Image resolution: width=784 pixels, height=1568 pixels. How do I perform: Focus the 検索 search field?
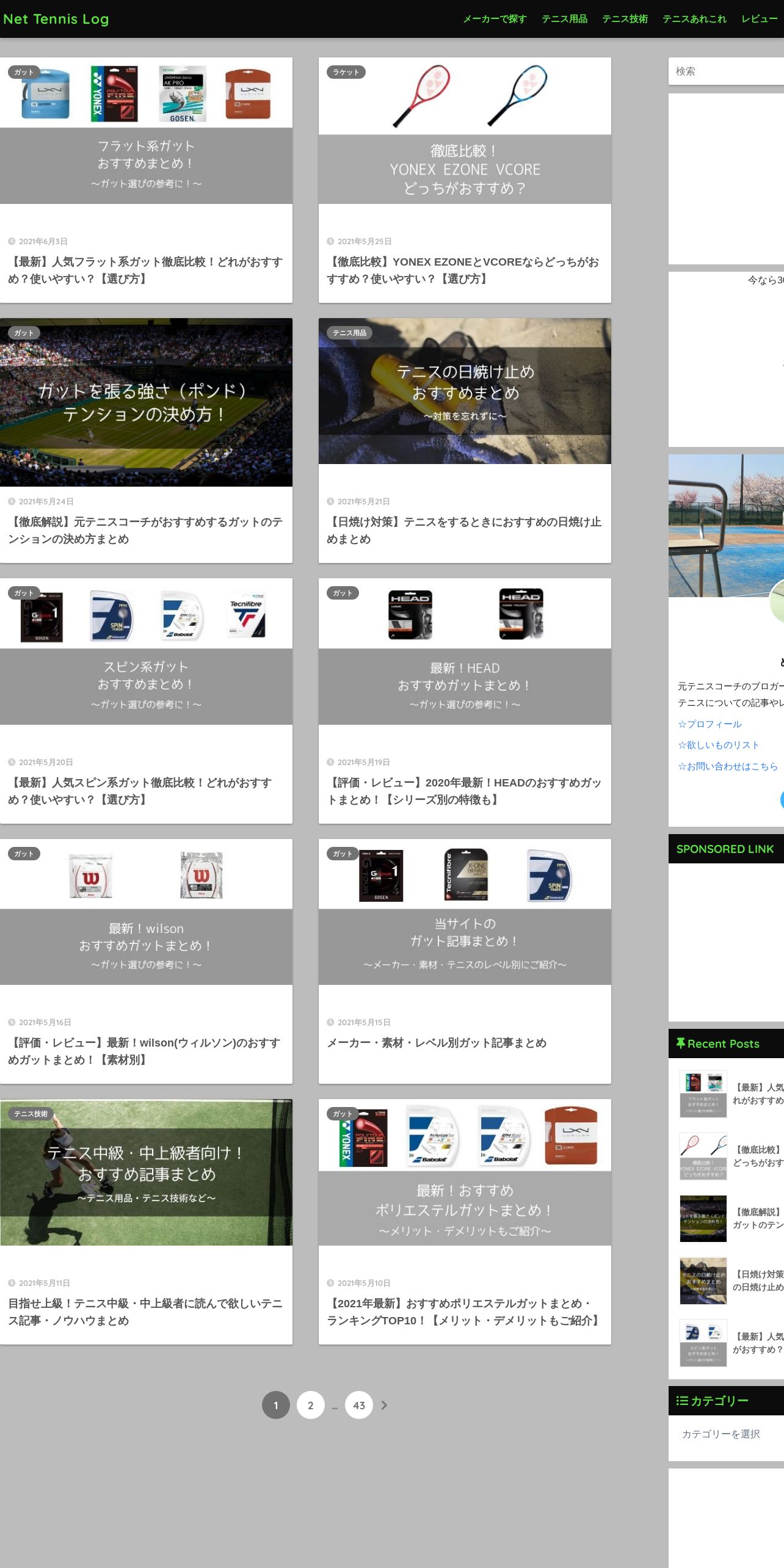(x=726, y=71)
